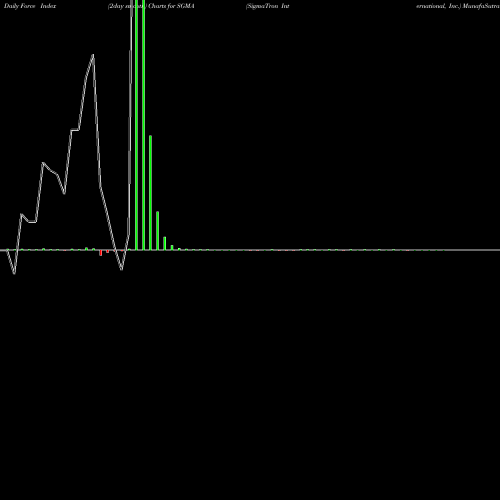Click the 'MunafaSutra' label at top right
The width and height of the screenshot is (500, 500).
[x=480, y=6]
